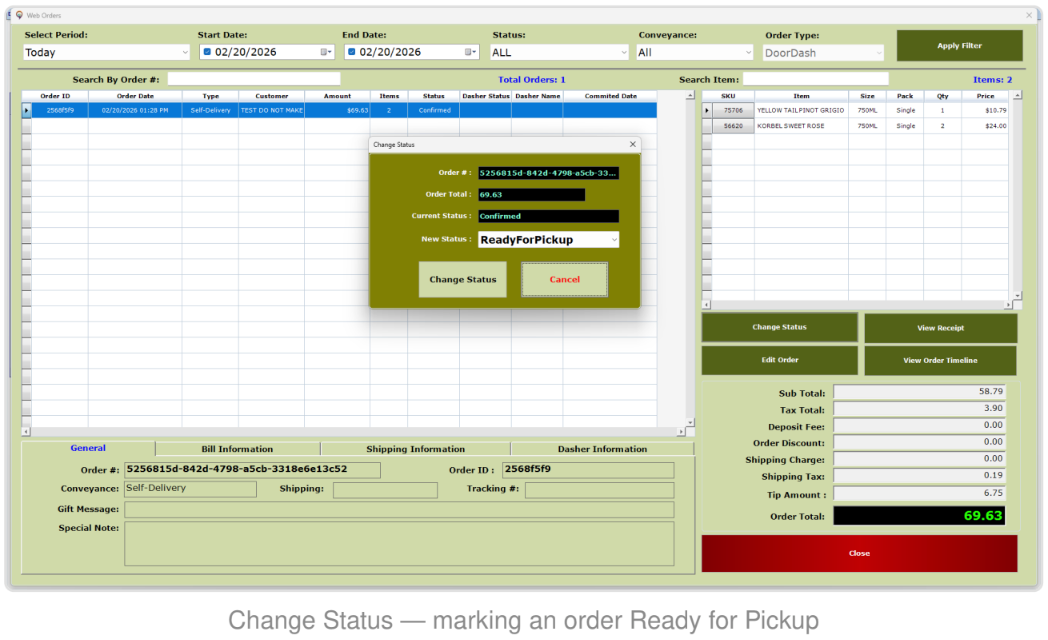This screenshot has height=640, width=1048.
Task: Open the End Date calendar picker
Action: click(x=471, y=52)
